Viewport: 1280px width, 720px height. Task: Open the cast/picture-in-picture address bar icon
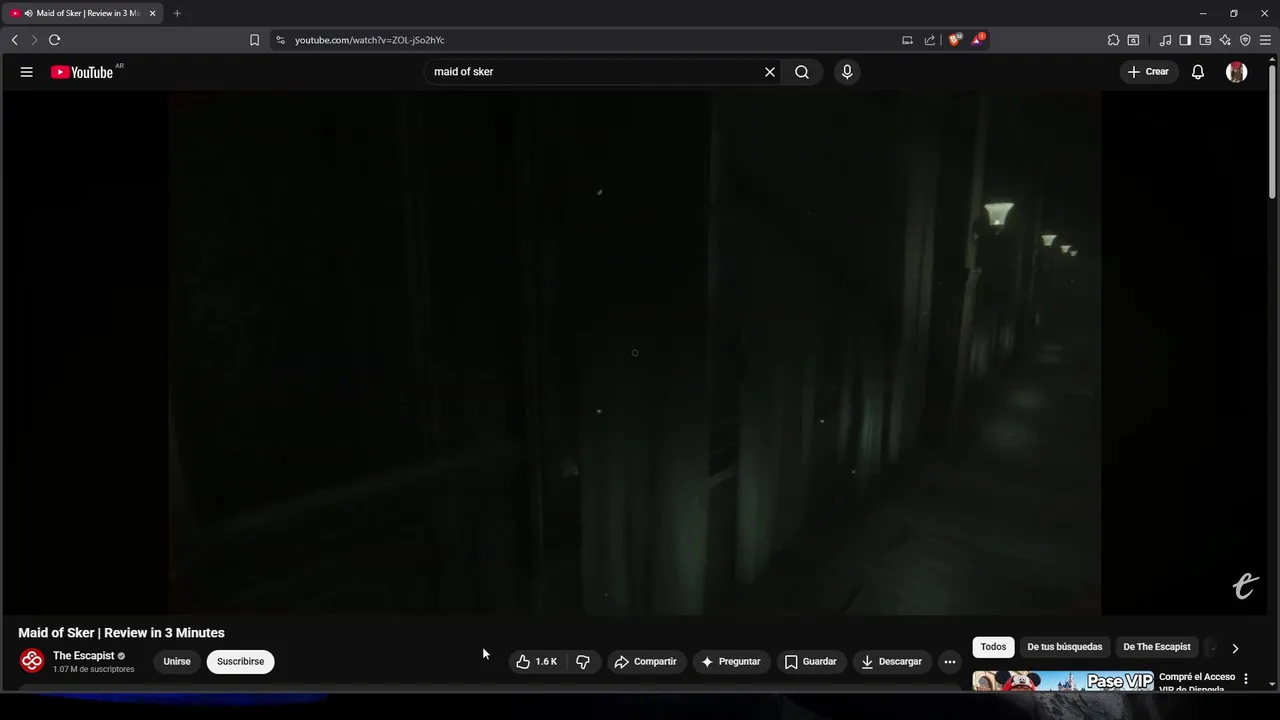pyautogui.click(x=907, y=40)
